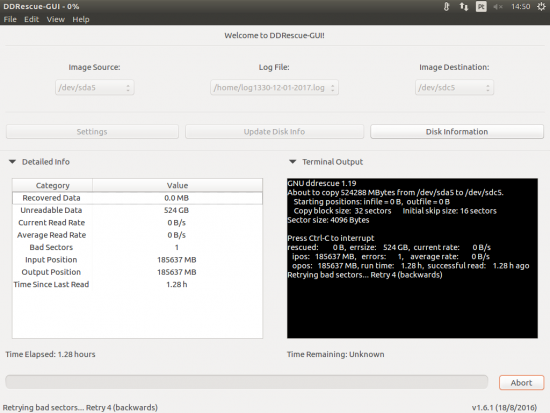Click the Time Remaining: Unknown label

pyautogui.click(x=335, y=354)
